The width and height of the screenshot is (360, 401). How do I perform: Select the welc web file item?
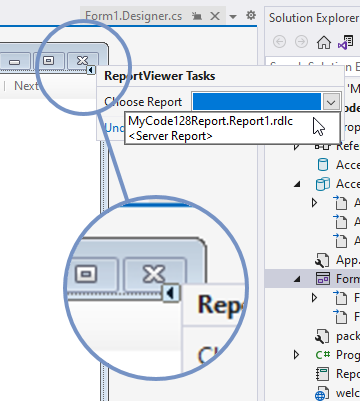[337, 393]
